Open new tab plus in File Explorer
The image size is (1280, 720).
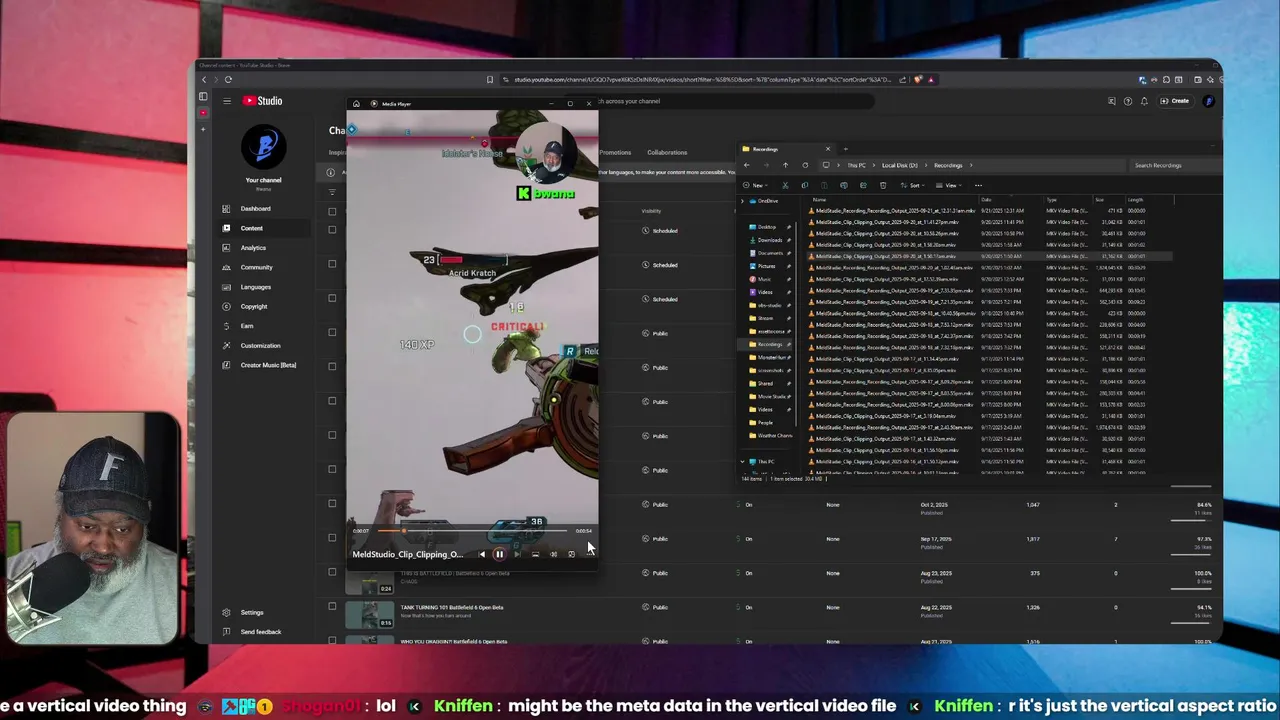click(x=845, y=149)
